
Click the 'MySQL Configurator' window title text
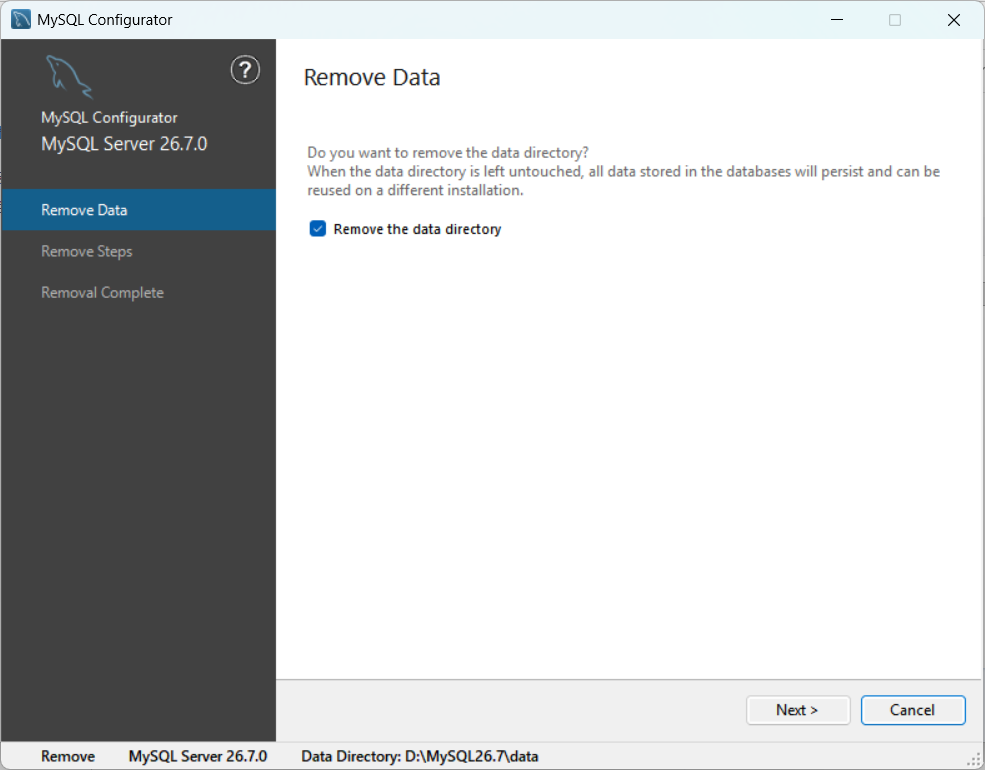point(104,20)
